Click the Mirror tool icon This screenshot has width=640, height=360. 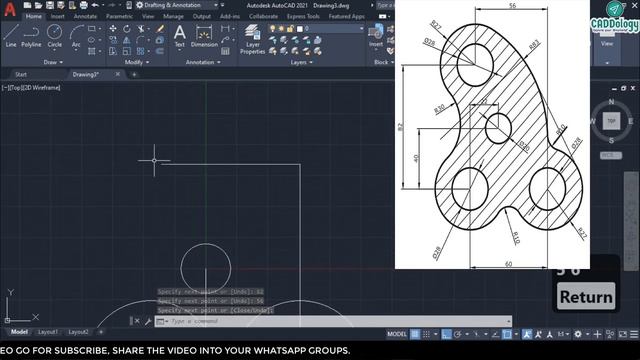click(x=127, y=40)
